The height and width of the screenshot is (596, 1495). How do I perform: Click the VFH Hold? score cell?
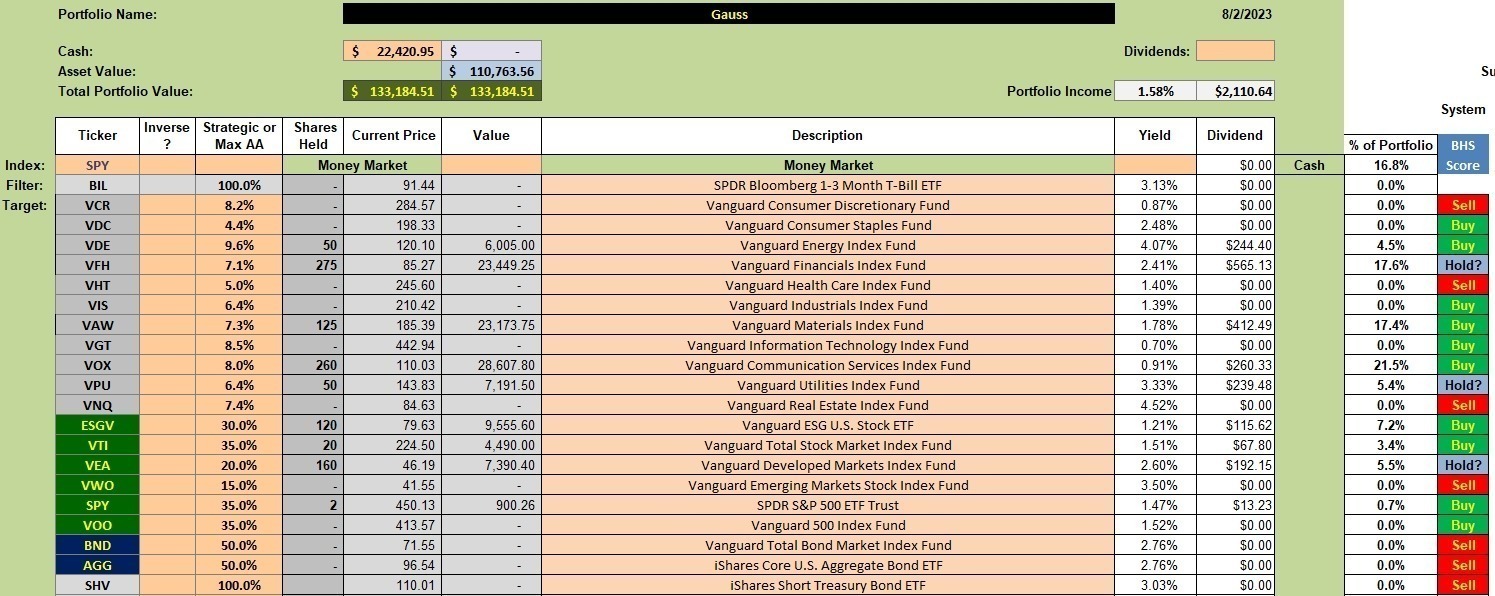pyautogui.click(x=1462, y=265)
